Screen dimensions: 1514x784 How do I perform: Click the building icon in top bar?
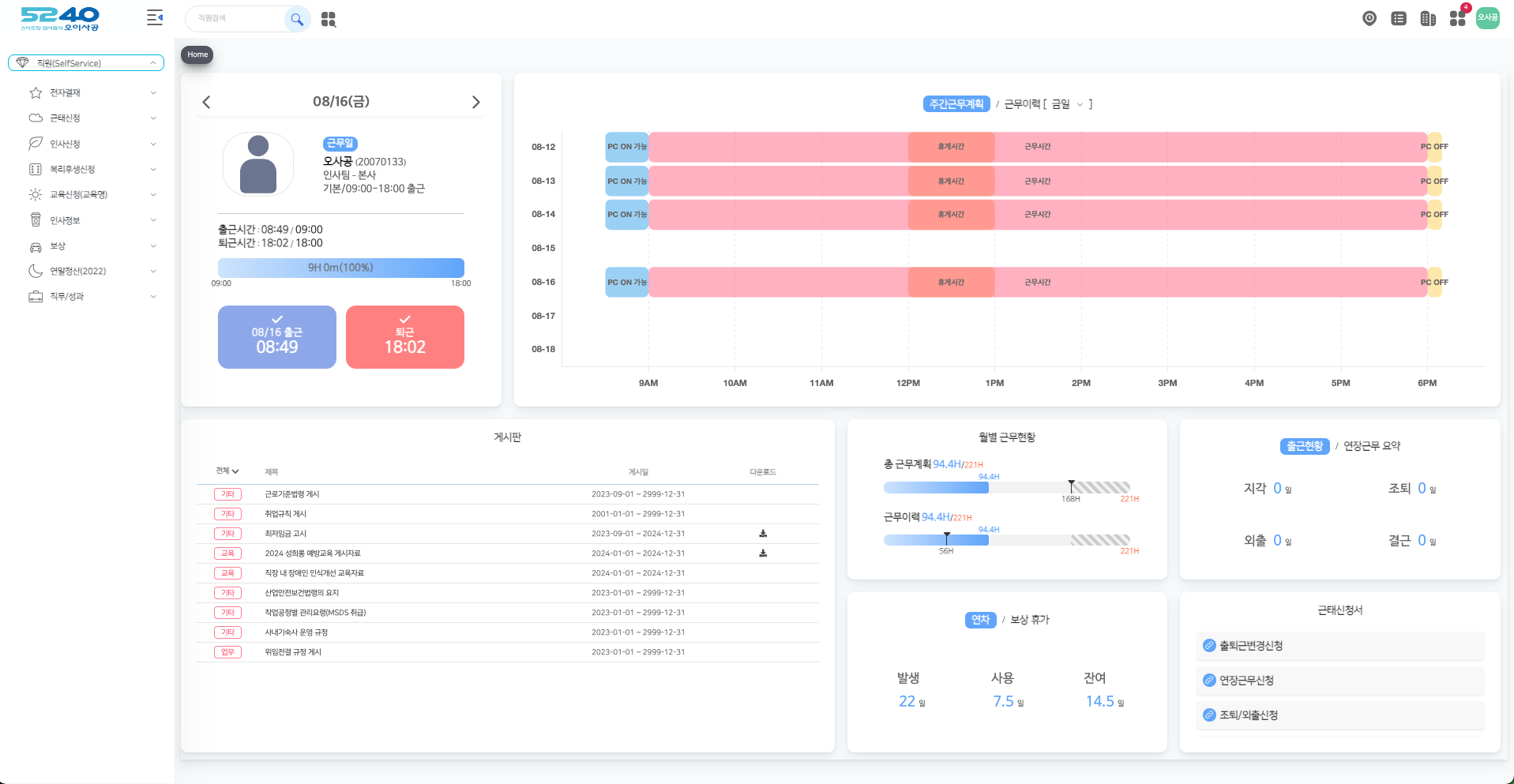click(x=1428, y=18)
